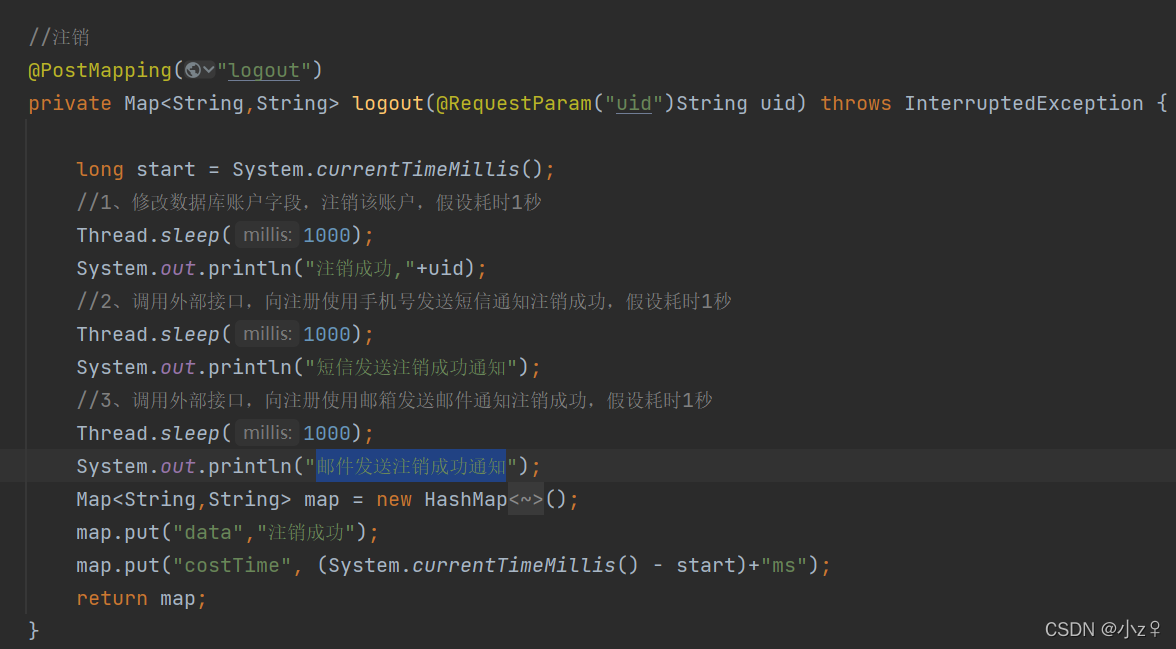The width and height of the screenshot is (1176, 649).
Task: Click the millis: hint in the first Thread.sleep
Action: point(267,235)
